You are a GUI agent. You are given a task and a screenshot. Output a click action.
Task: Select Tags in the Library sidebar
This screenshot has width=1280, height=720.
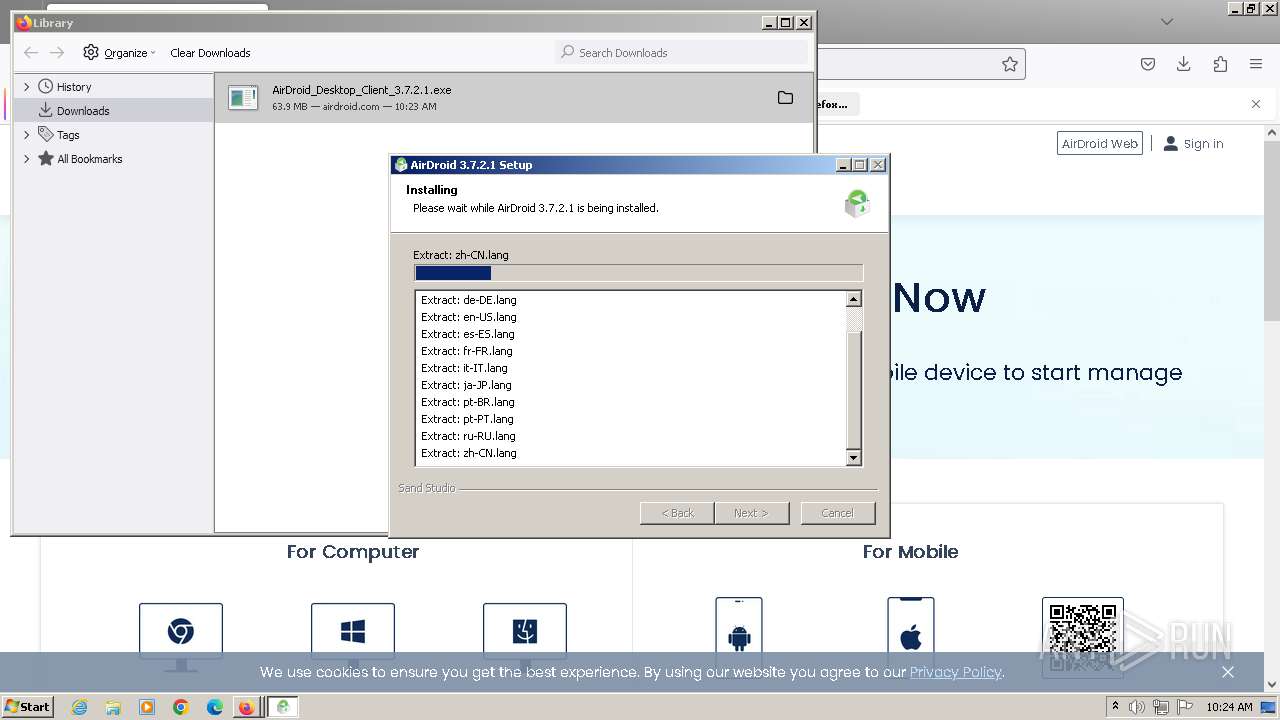coord(68,135)
